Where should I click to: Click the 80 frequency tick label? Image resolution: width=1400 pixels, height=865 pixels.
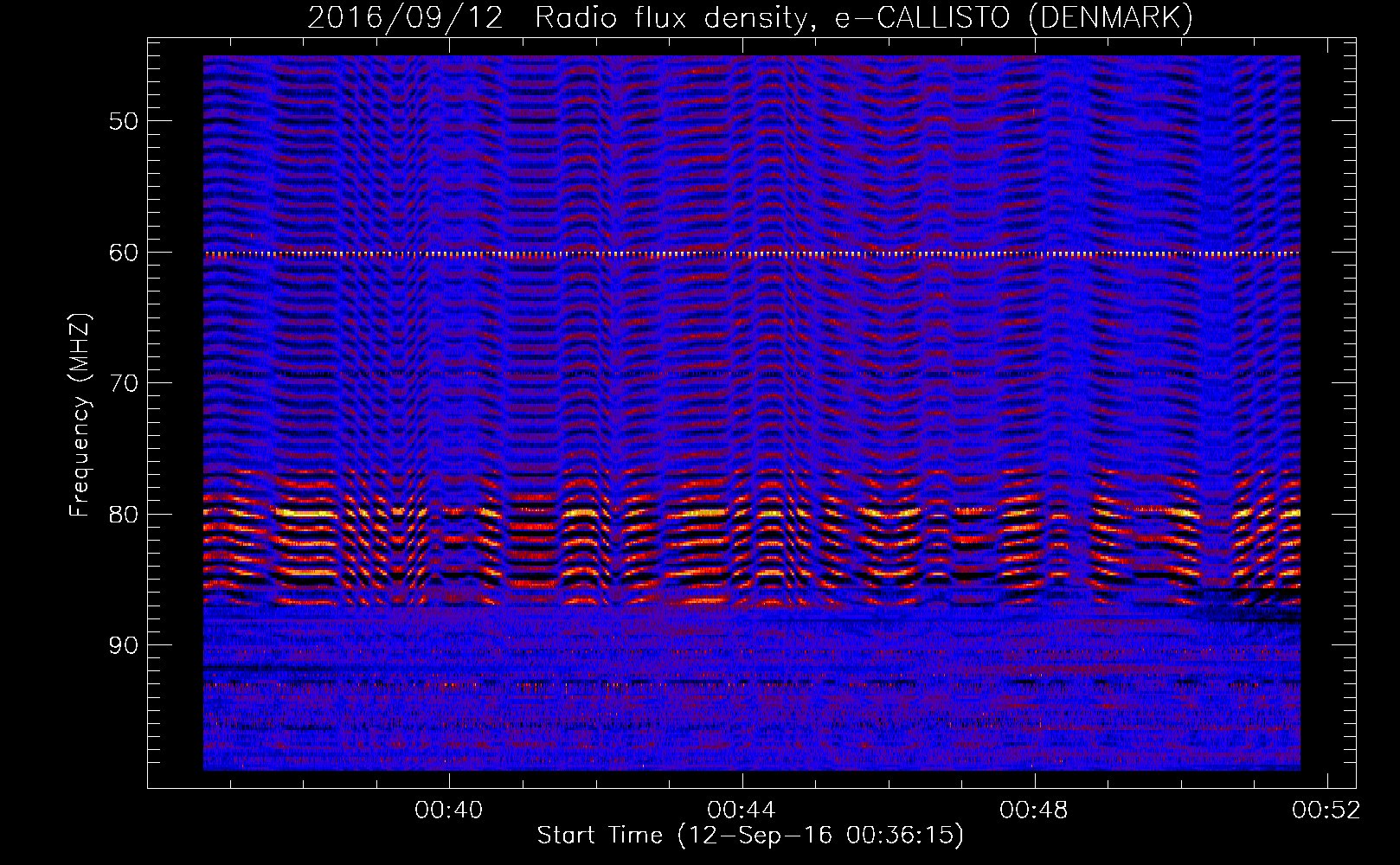123,515
